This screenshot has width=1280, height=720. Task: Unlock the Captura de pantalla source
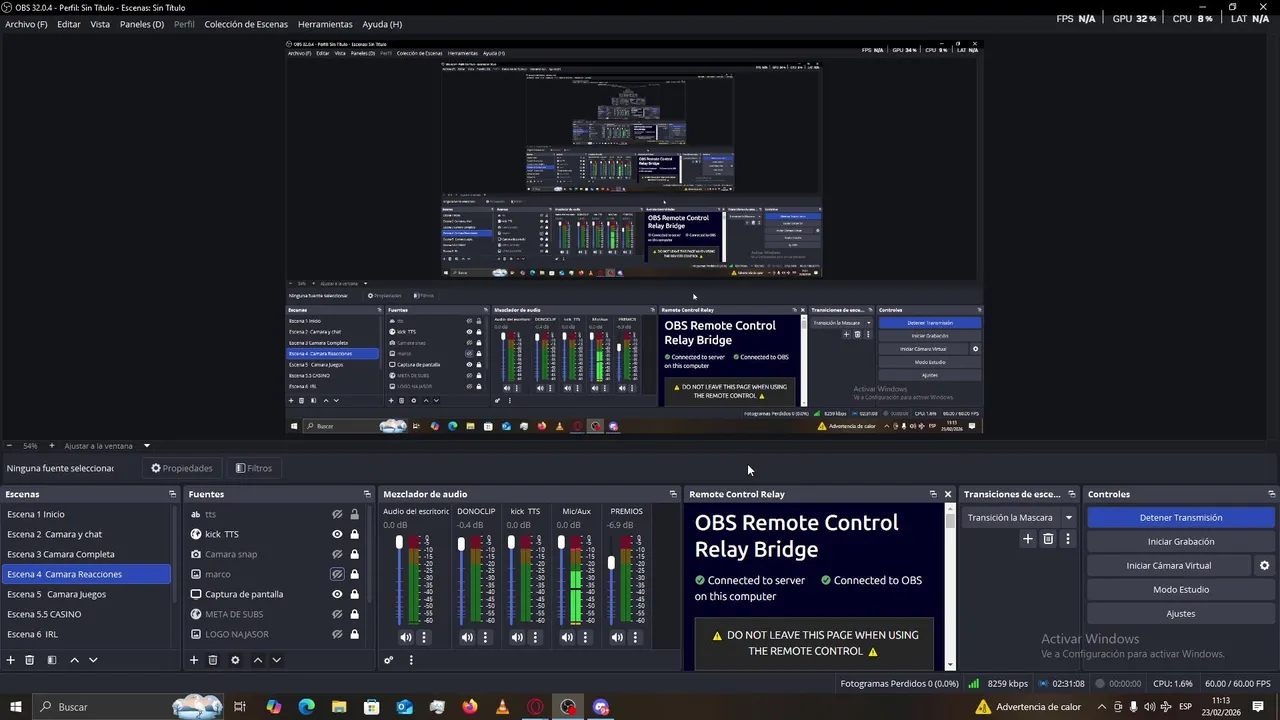[x=354, y=594]
